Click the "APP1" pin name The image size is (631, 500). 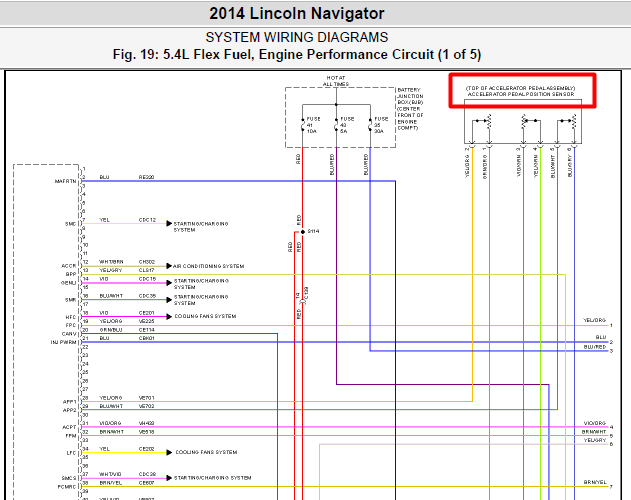[69, 402]
